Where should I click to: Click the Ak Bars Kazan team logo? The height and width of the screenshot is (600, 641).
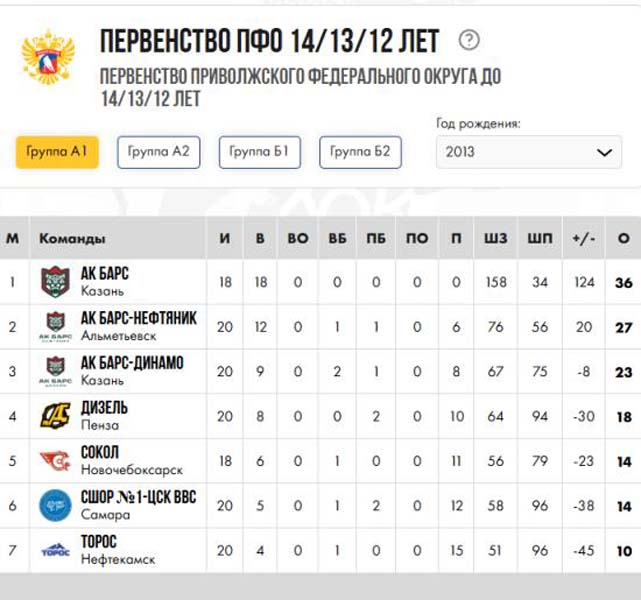click(55, 283)
